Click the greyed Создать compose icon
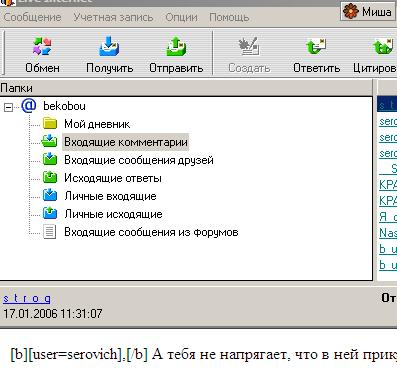The height and width of the screenshot is (370, 397). click(x=249, y=46)
